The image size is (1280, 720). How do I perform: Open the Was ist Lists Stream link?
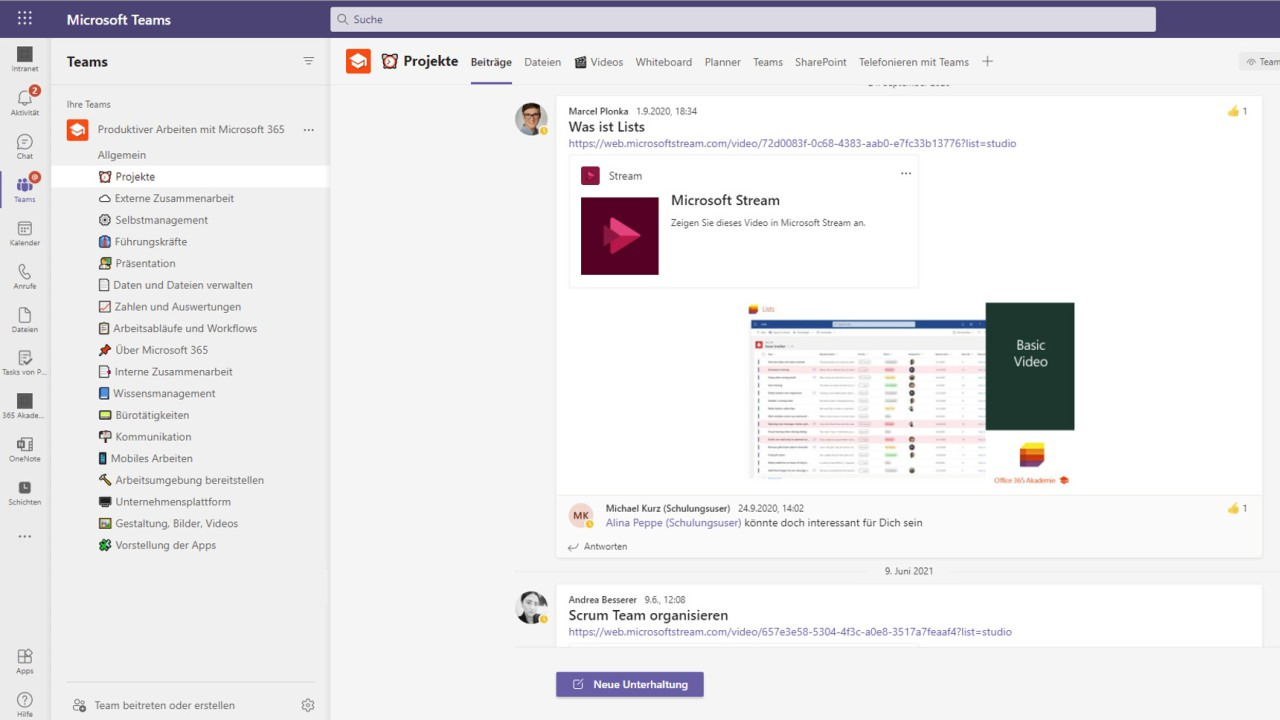[x=792, y=144]
